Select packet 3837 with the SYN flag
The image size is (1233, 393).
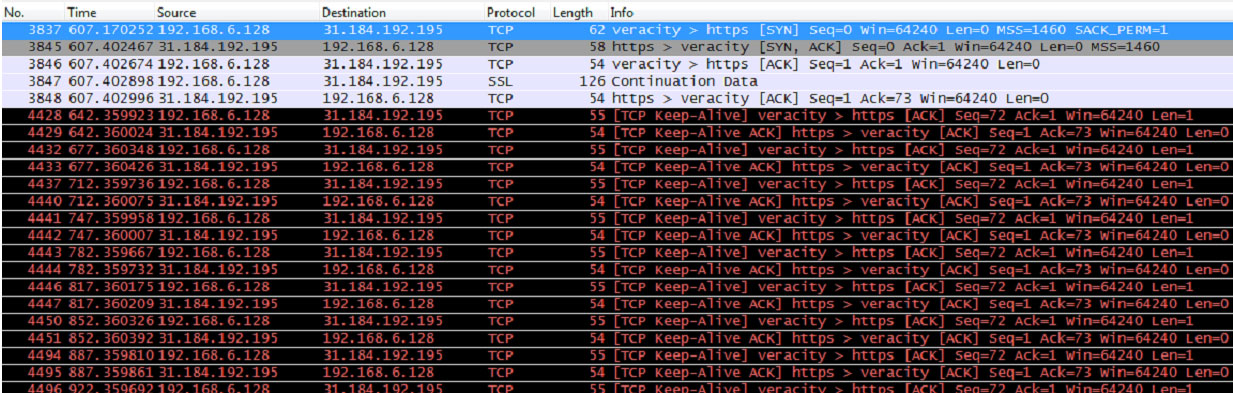[x=616, y=30]
